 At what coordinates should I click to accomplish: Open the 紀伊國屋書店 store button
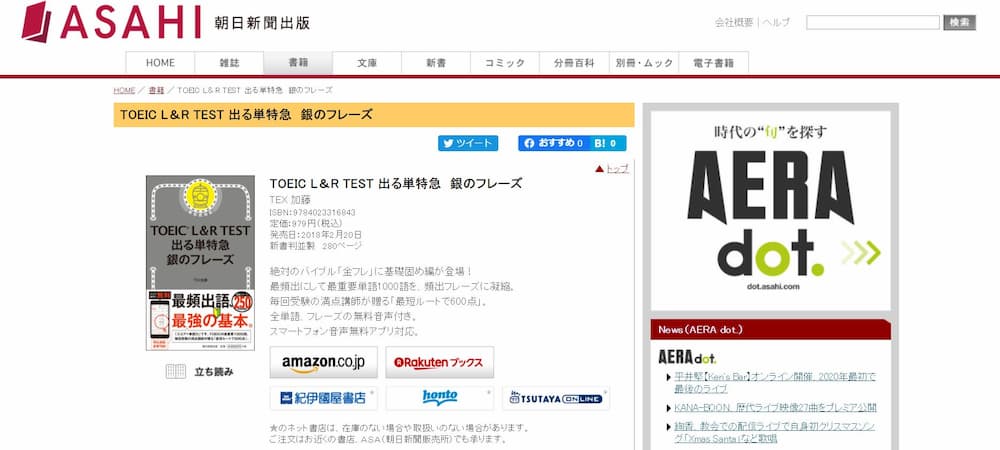[323, 398]
